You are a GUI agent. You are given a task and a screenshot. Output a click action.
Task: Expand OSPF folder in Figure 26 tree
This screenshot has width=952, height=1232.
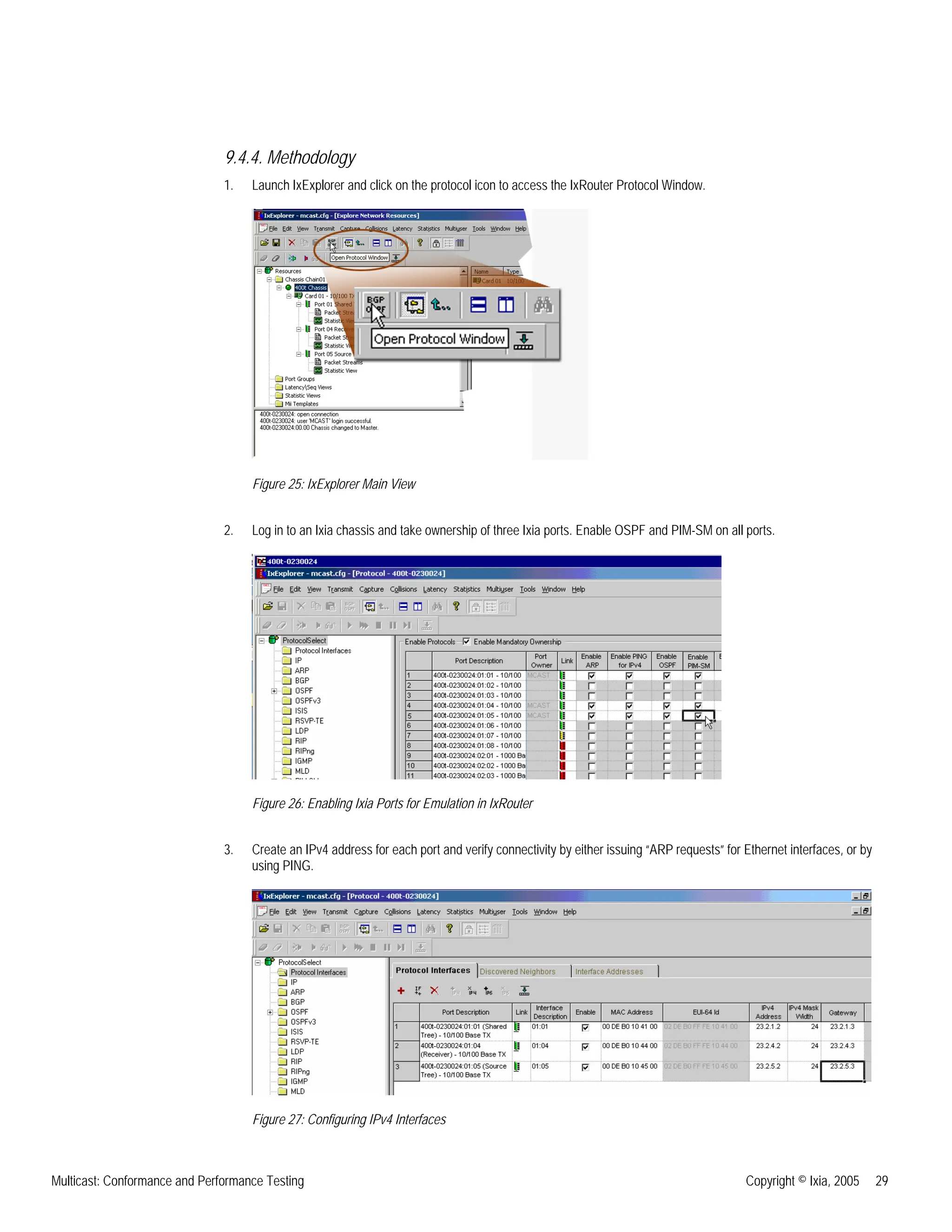(274, 691)
